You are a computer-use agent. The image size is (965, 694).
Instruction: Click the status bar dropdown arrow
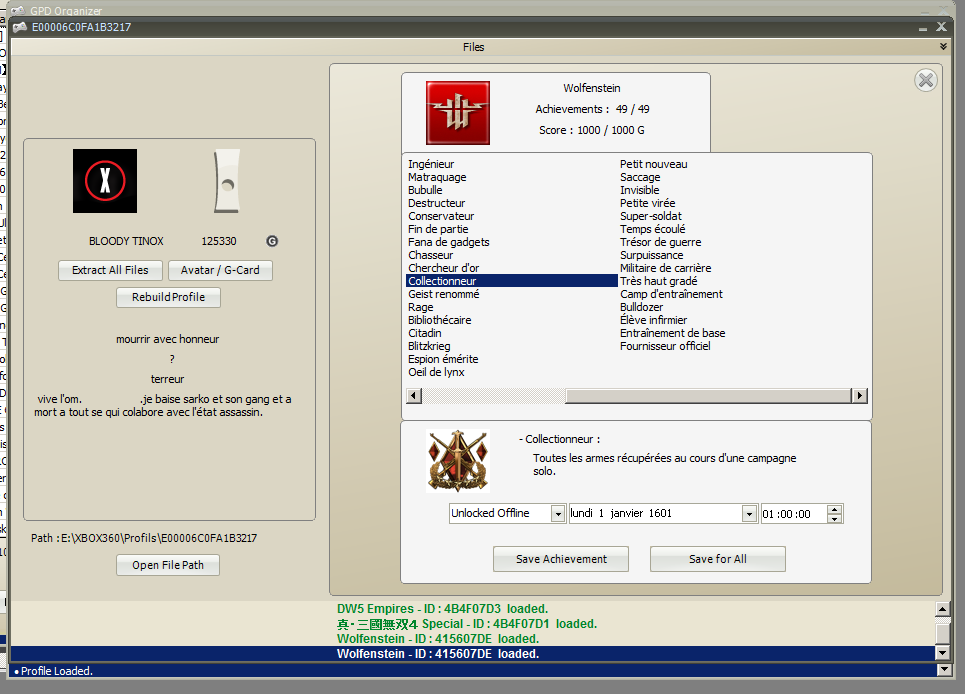point(944,670)
